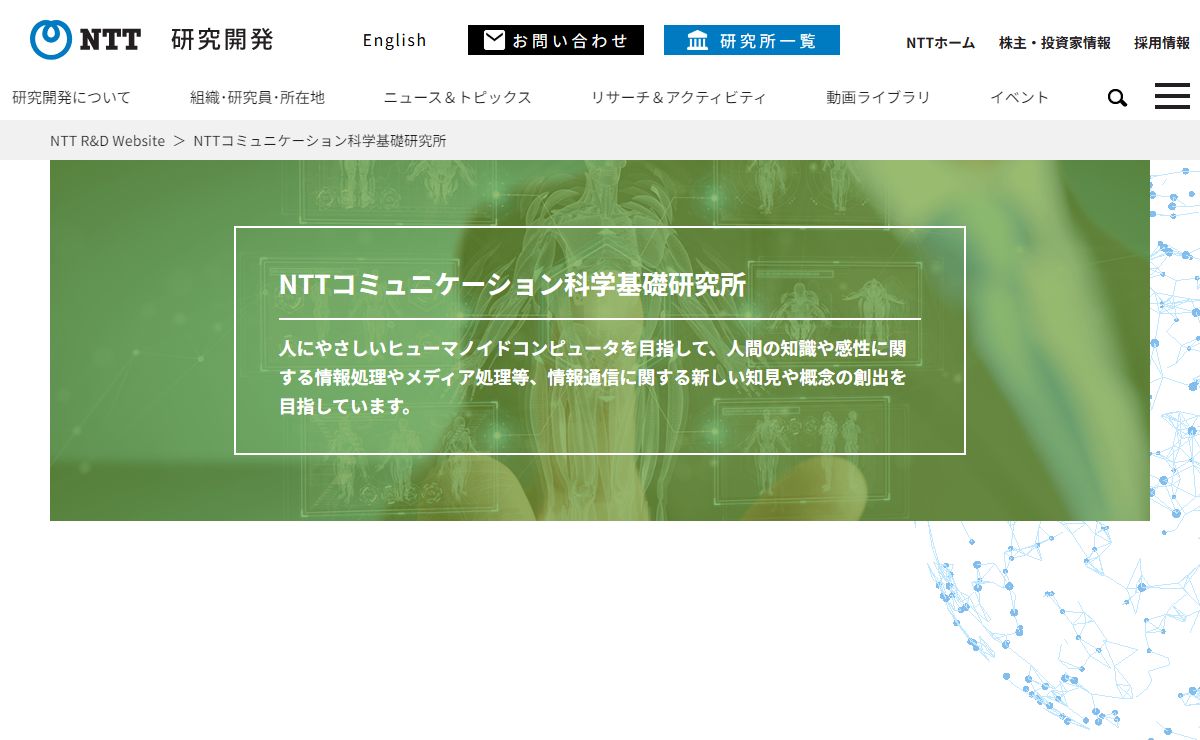1200x740 pixels.
Task: Open the 組織・研究員・所在地 menu
Action: [257, 97]
